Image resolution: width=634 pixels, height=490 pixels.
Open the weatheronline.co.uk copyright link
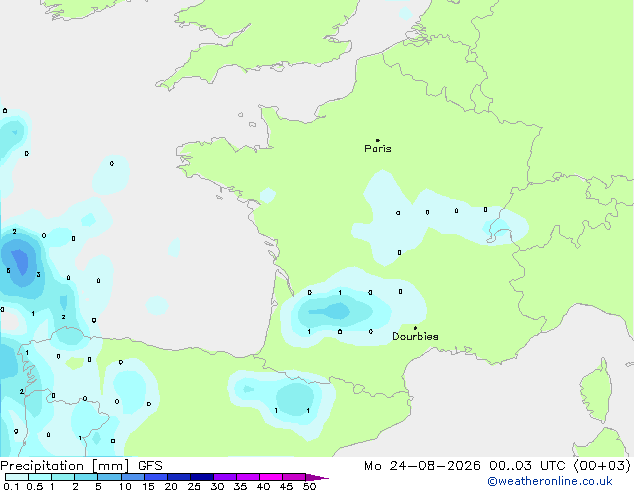coord(550,481)
